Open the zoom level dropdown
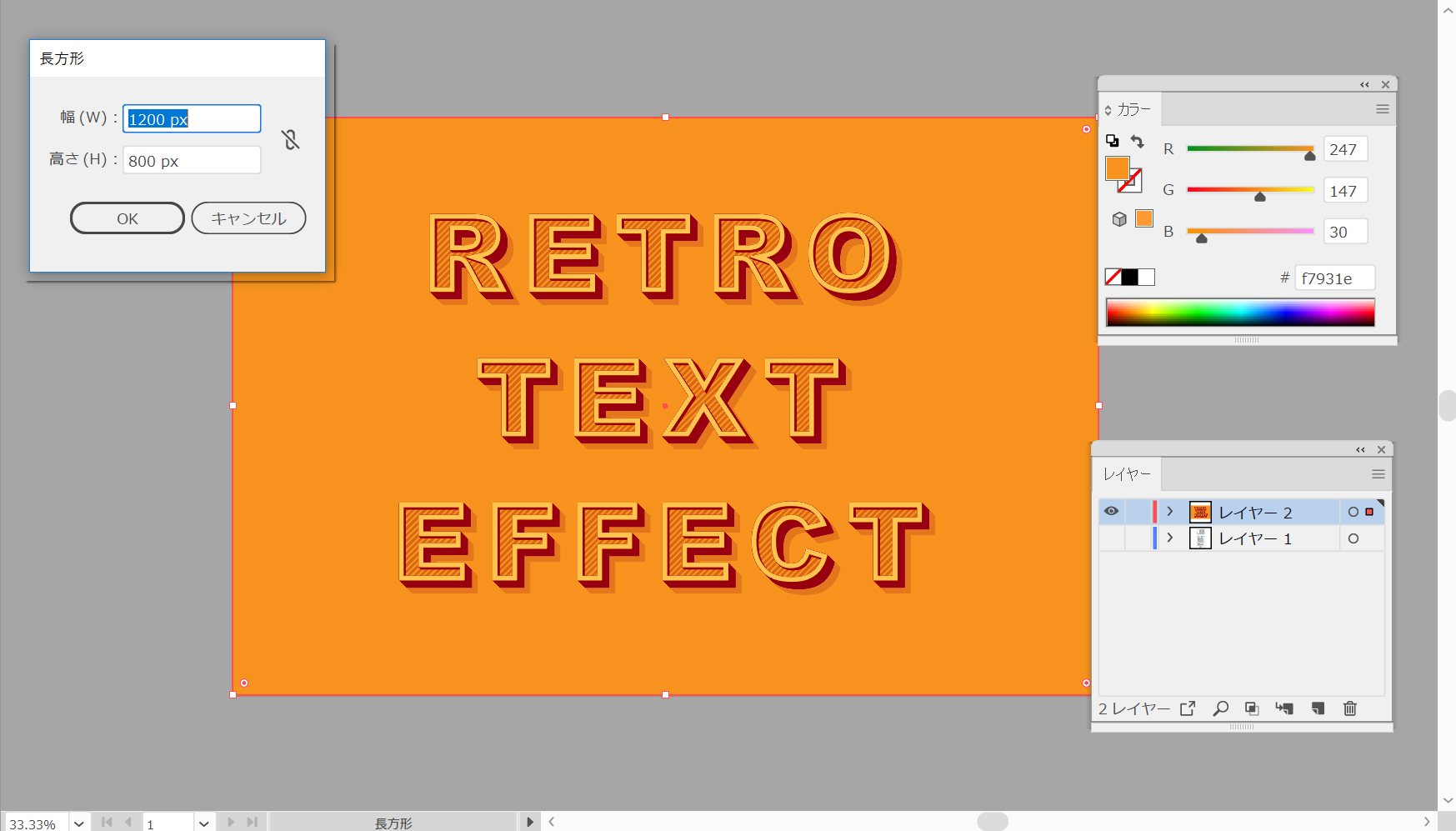The height and width of the screenshot is (831, 1456). (x=79, y=823)
